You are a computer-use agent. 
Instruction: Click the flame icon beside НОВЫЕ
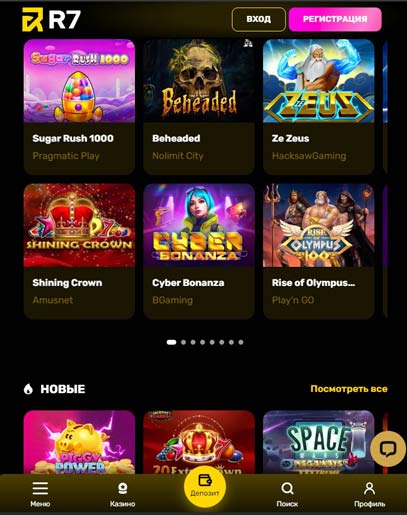click(x=28, y=389)
